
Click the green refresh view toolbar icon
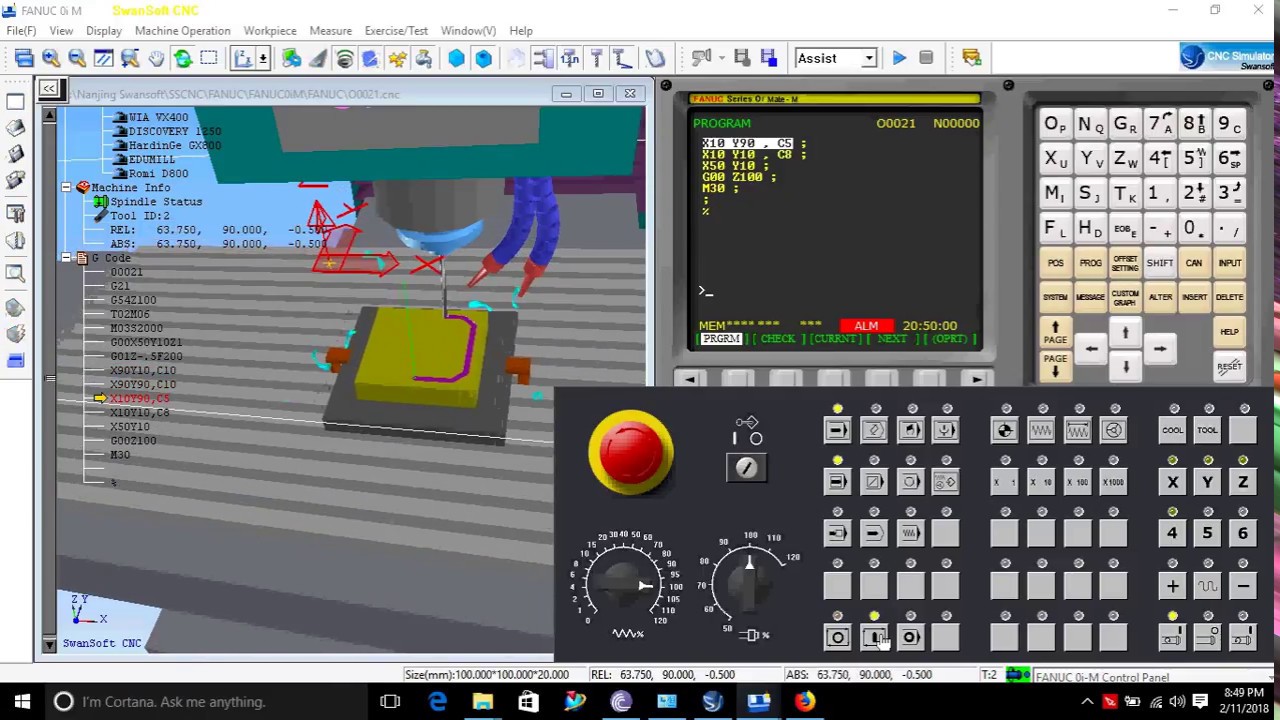coord(183,58)
